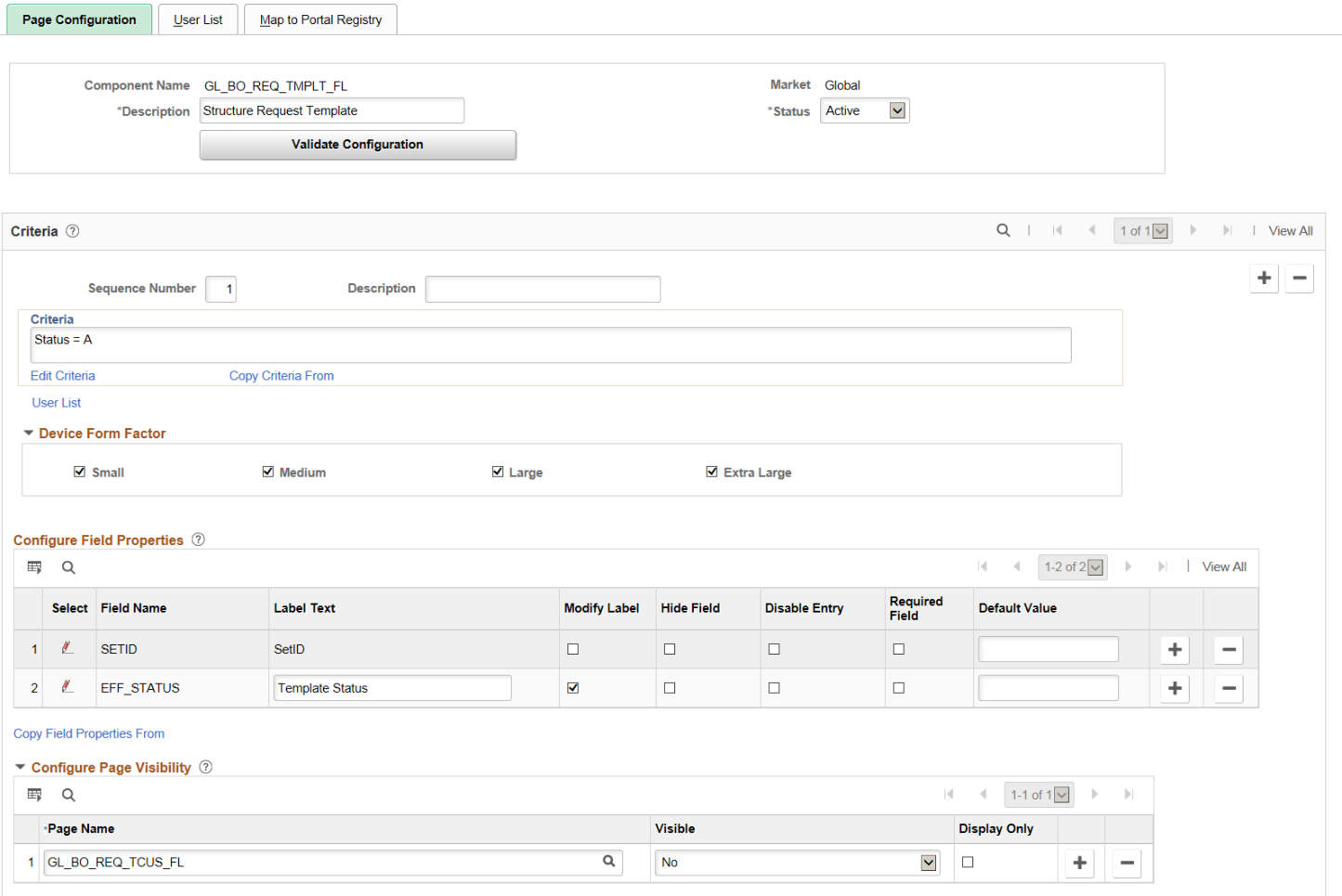Open the grid personalize icon in Configure Field Properties
Screen dimensions: 1342x896
click(34, 566)
